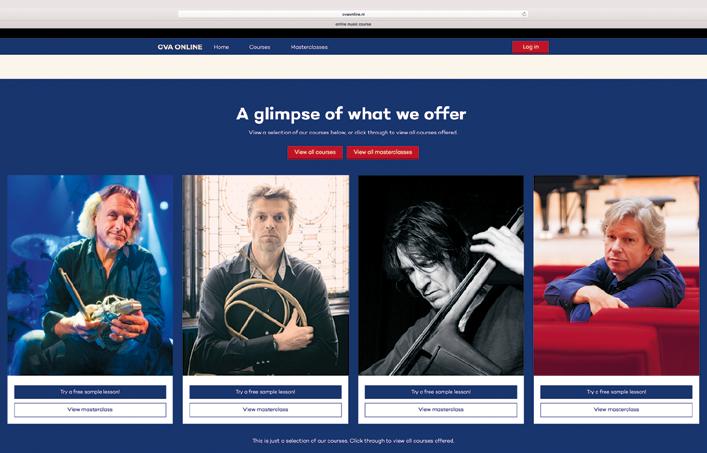Try a free sample lesson on the first card
The width and height of the screenshot is (707, 453).
point(90,392)
